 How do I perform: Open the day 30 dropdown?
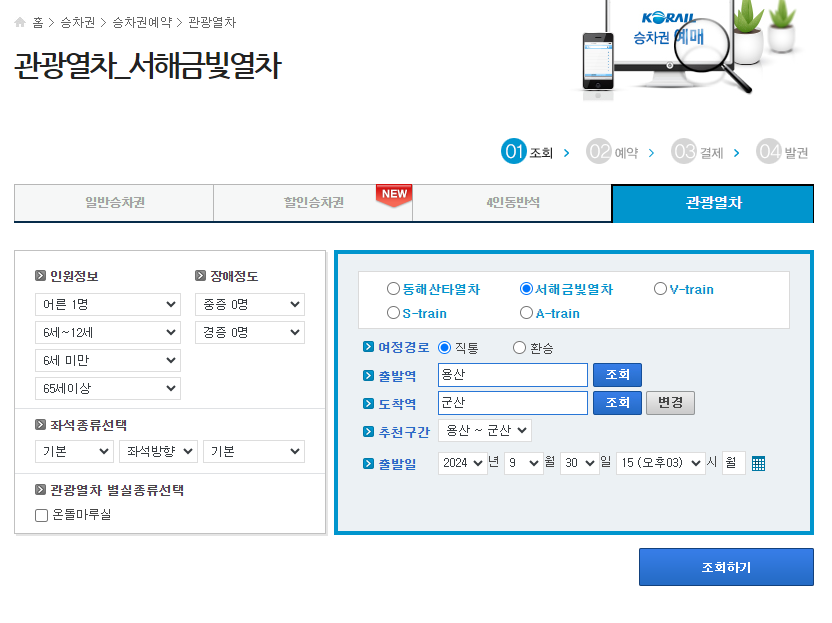[579, 463]
